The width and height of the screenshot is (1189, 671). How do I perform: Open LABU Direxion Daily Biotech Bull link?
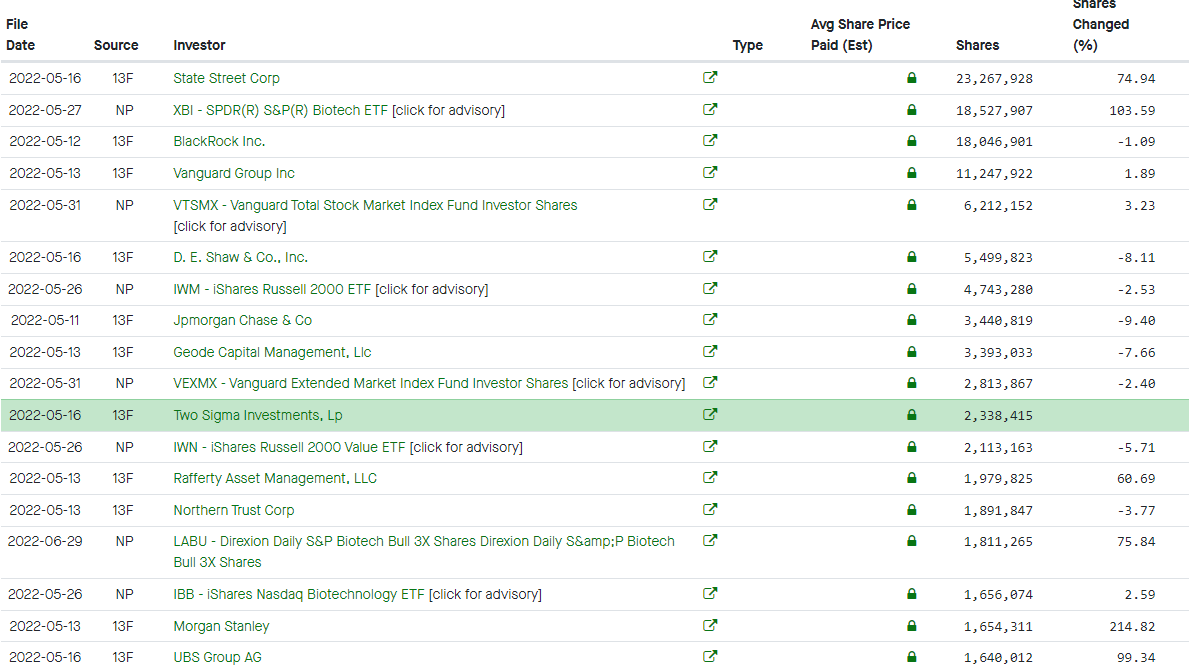coord(423,551)
